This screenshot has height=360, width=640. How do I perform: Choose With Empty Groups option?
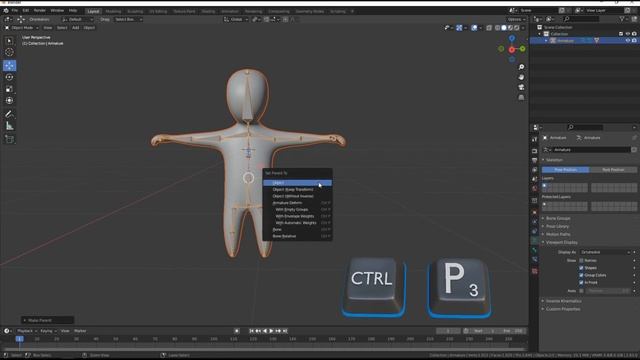click(x=298, y=209)
